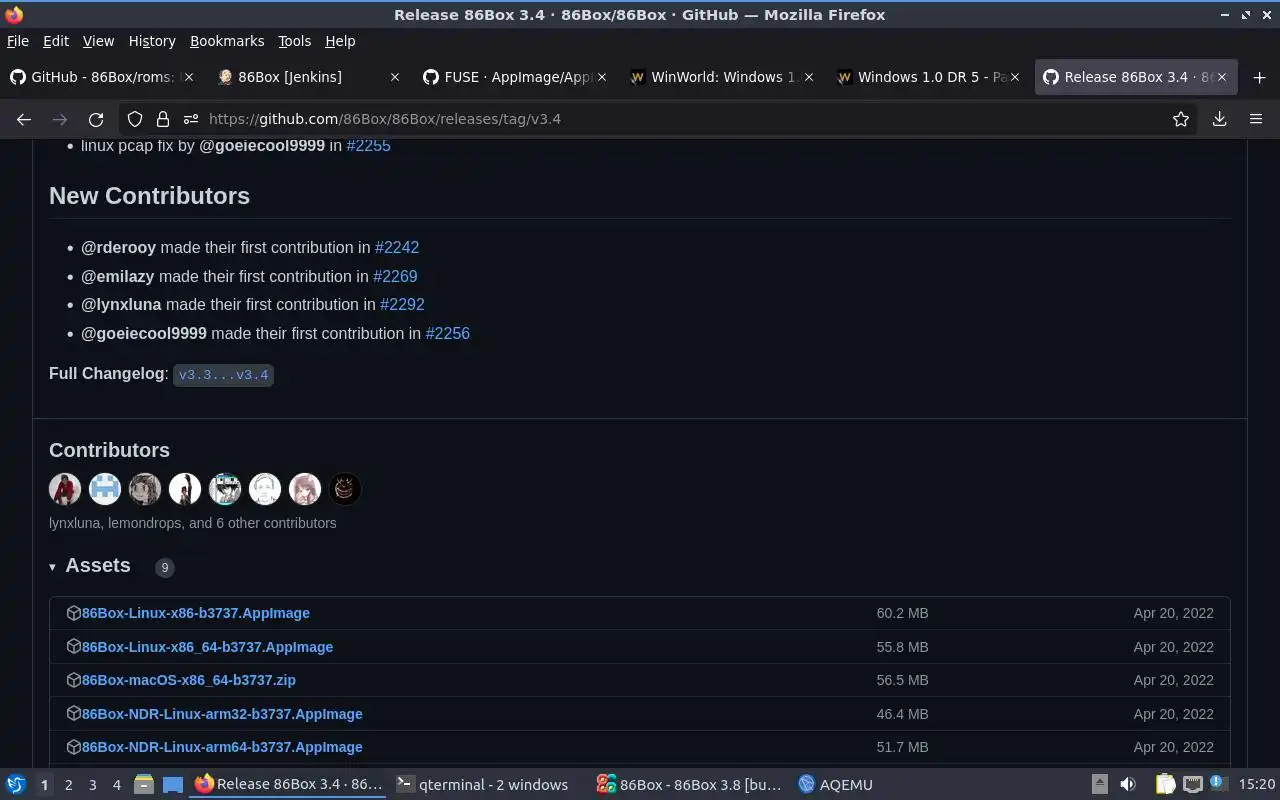Close the 86Box [Jenkins] tab
This screenshot has width=1280, height=800.
(x=395, y=77)
